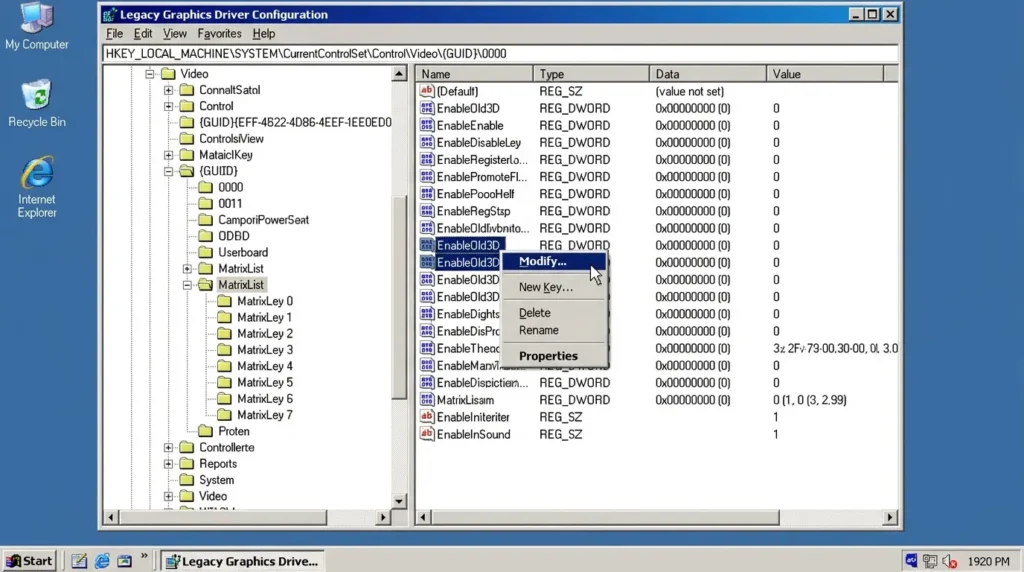Choose Rename in context menu
The width and height of the screenshot is (1024, 572).
[554, 330]
